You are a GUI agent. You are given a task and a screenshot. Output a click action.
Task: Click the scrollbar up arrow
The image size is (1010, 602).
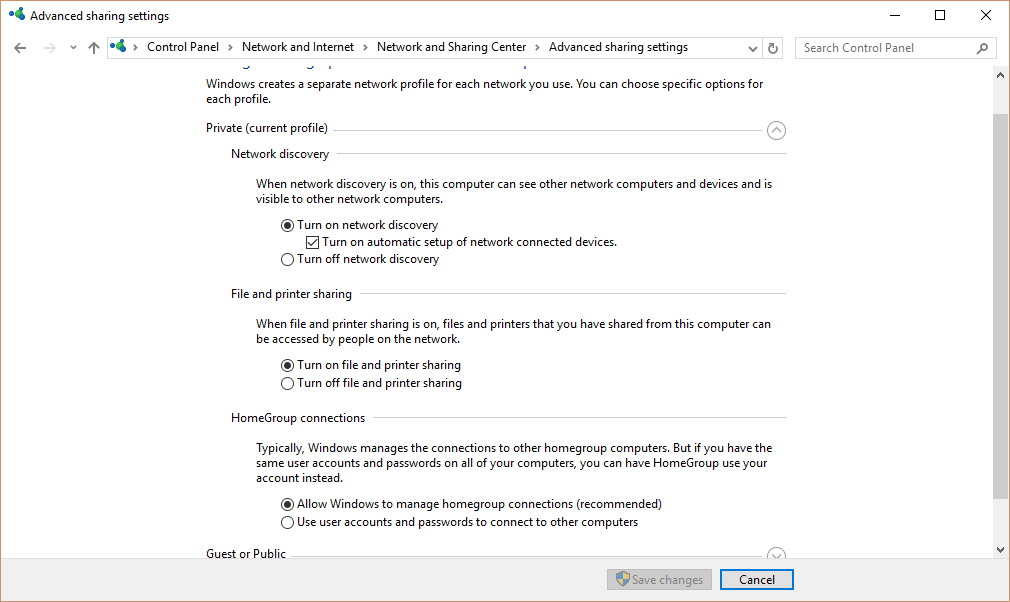pyautogui.click(x=1000, y=75)
